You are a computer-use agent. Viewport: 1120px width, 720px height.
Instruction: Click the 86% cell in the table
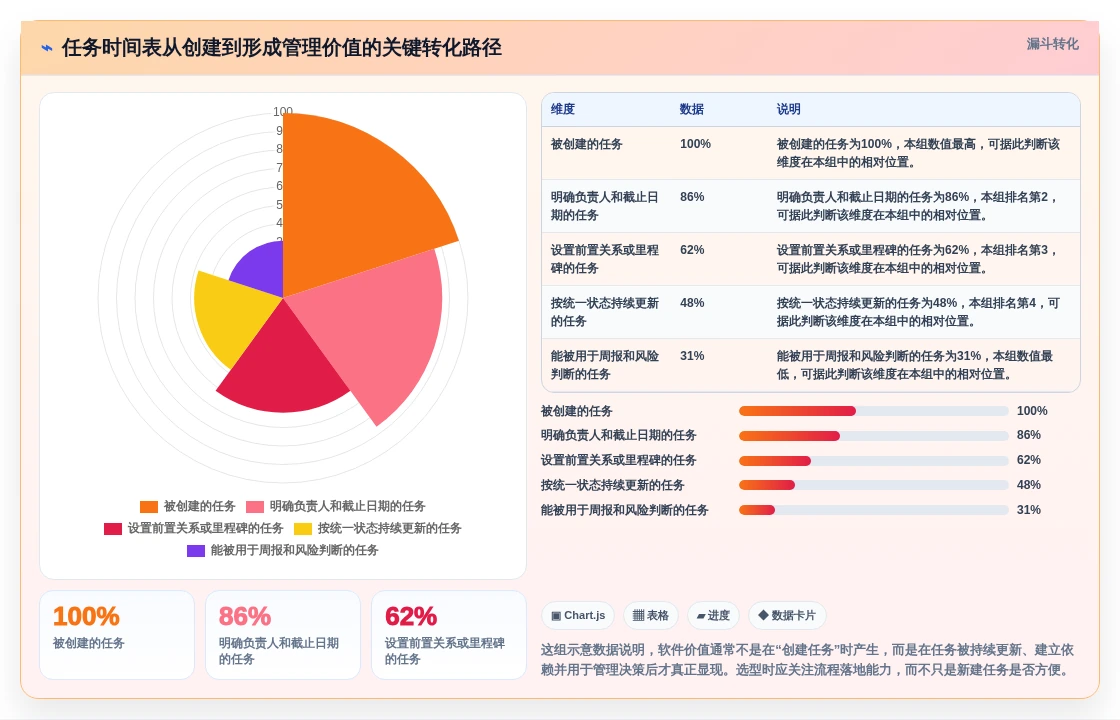tap(691, 197)
